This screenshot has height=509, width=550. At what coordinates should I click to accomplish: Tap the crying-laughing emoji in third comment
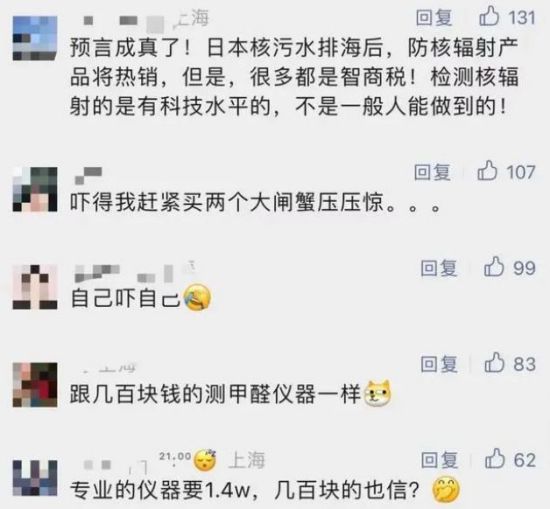tap(197, 298)
